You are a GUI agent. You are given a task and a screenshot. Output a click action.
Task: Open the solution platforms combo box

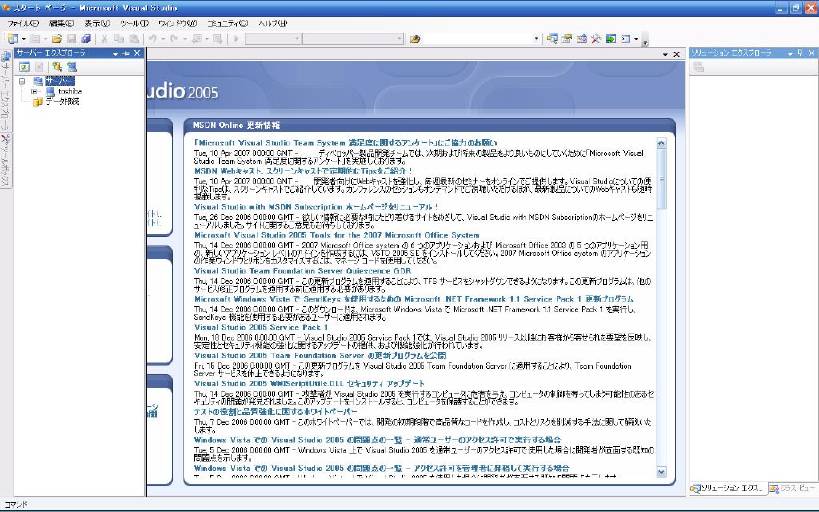353,39
